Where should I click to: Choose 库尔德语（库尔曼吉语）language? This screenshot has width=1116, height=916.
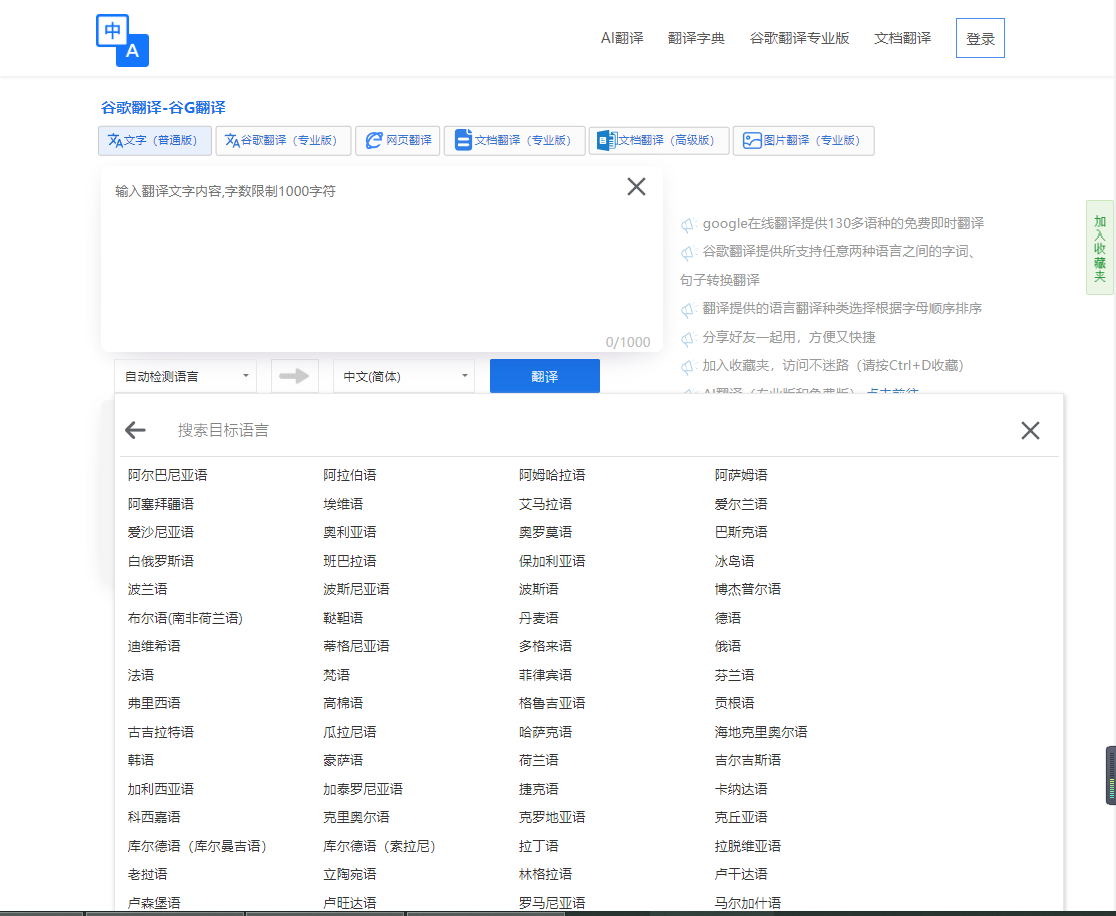pos(197,846)
